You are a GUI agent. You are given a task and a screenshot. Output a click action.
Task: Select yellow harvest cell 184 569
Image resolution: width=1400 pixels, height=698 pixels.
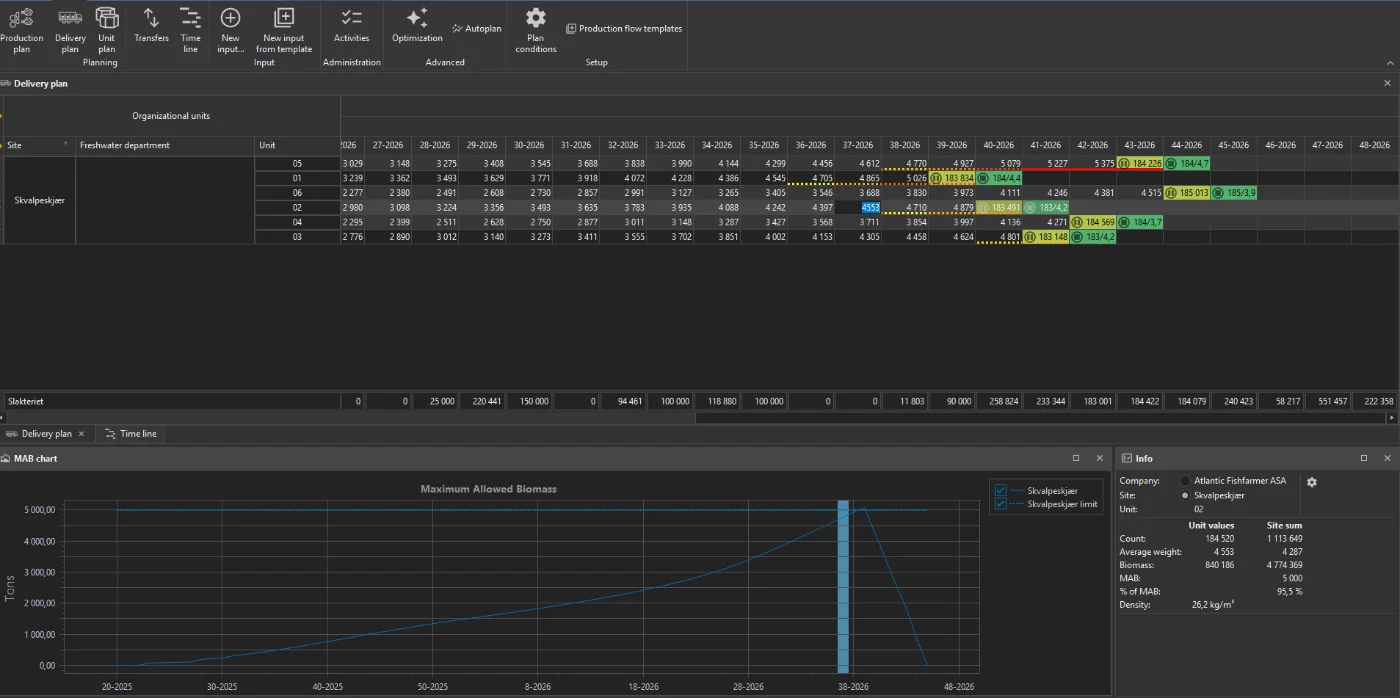pyautogui.click(x=1092, y=222)
